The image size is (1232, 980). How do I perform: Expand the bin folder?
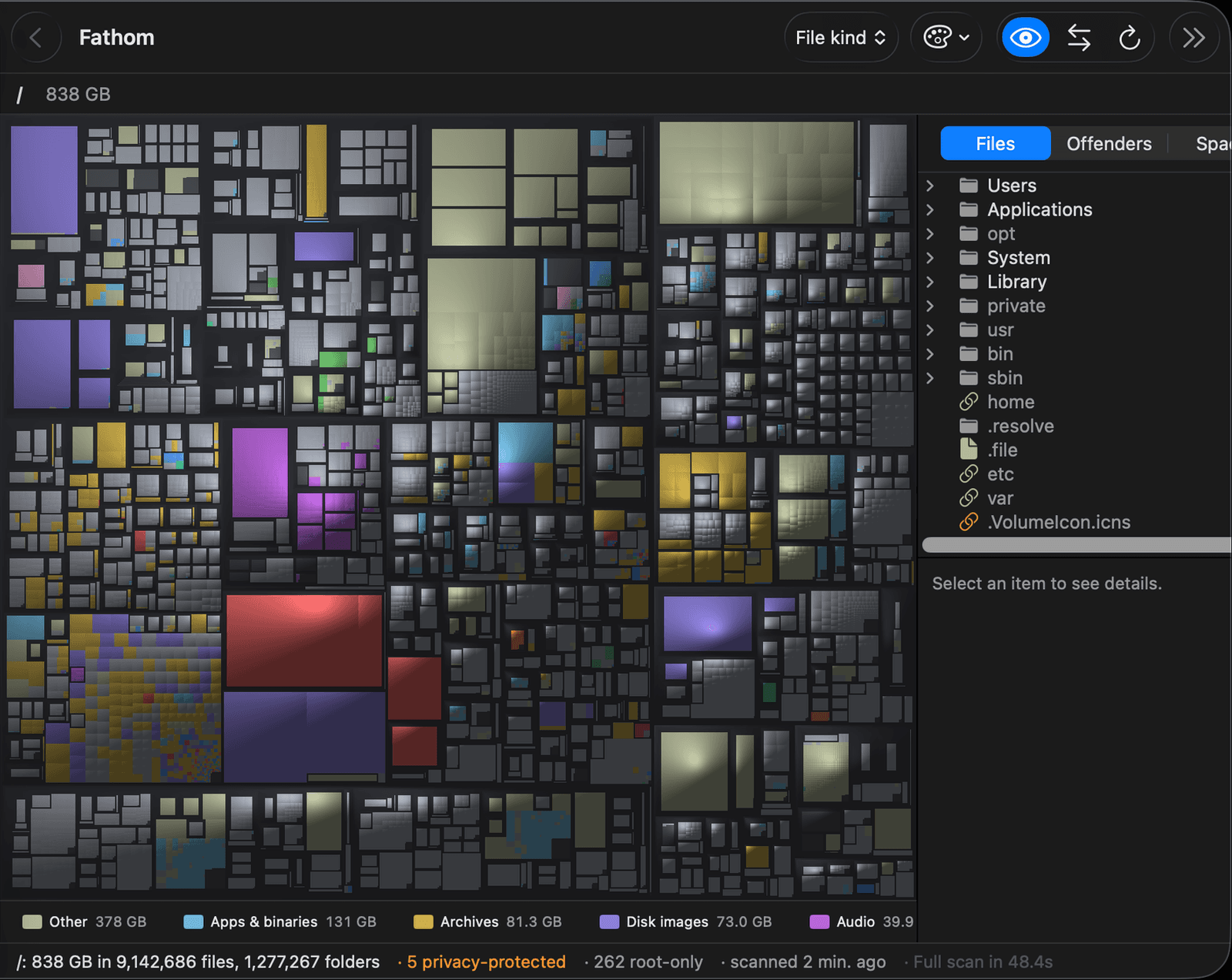[930, 353]
